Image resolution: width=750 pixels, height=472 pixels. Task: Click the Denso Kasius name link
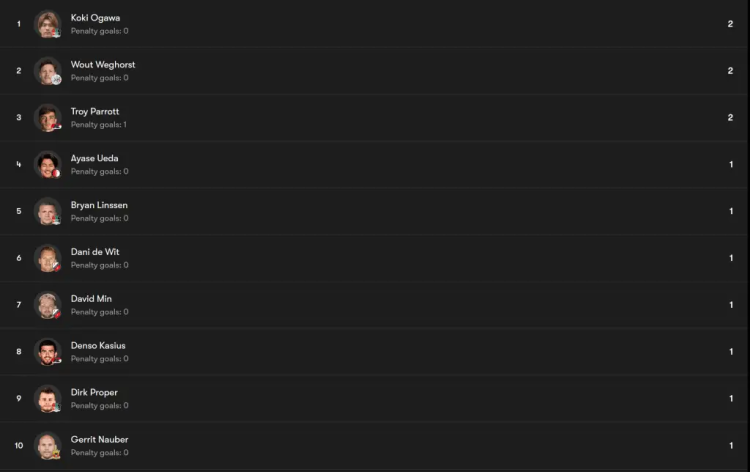pos(98,346)
